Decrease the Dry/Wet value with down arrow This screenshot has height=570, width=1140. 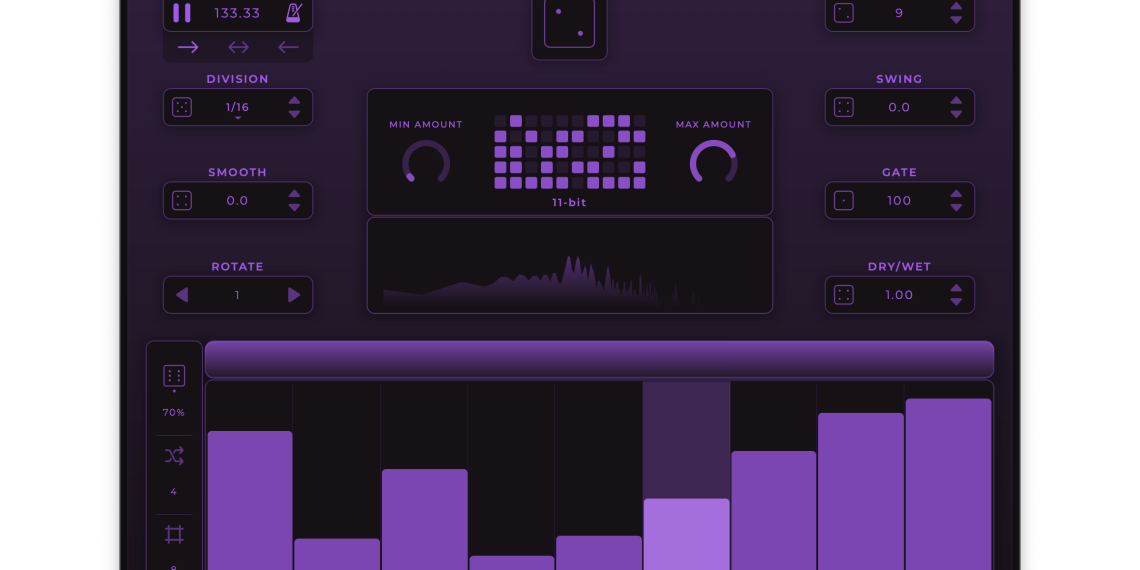coord(956,302)
